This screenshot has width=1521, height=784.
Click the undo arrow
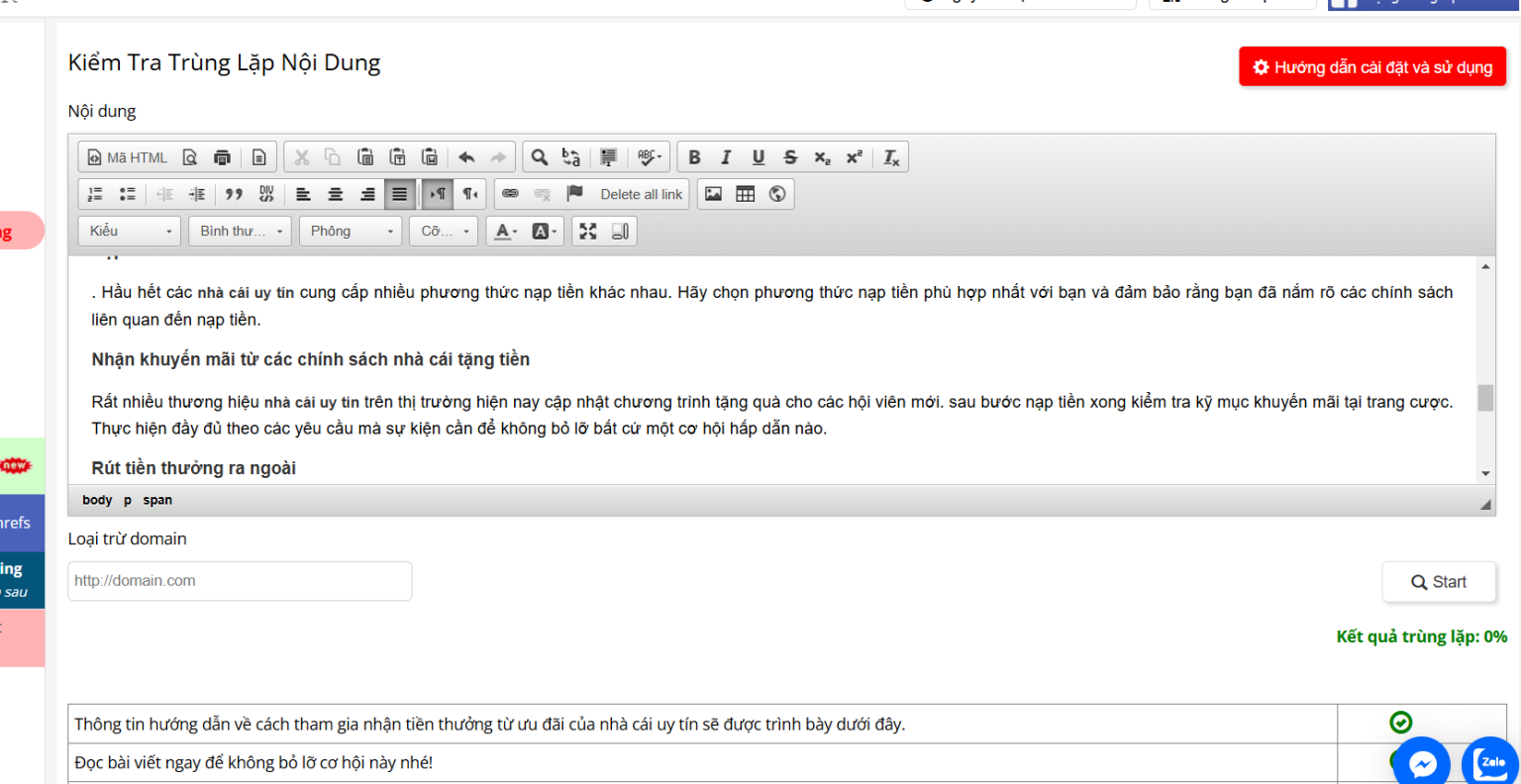[466, 157]
